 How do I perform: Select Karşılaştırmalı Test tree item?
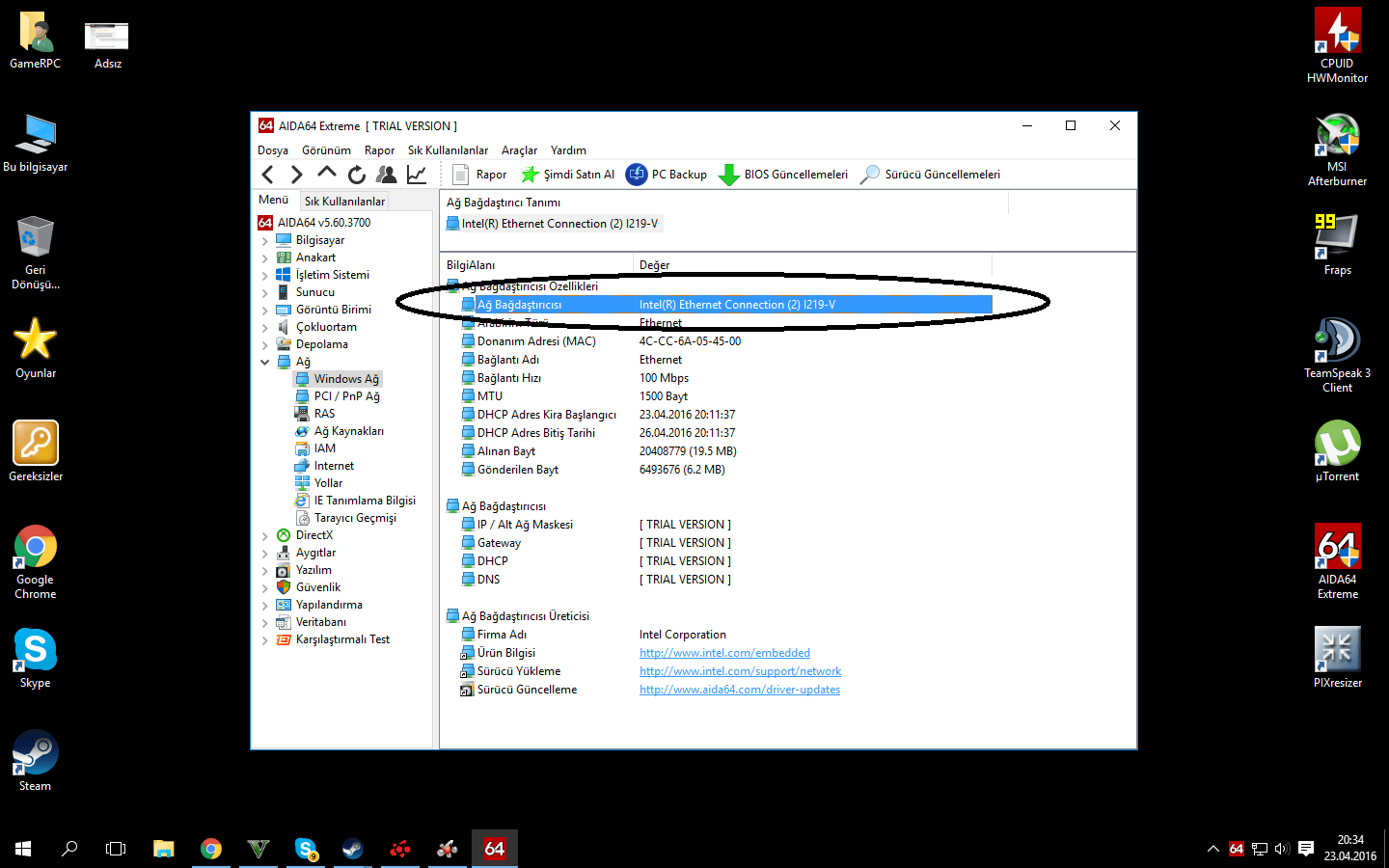coord(342,639)
